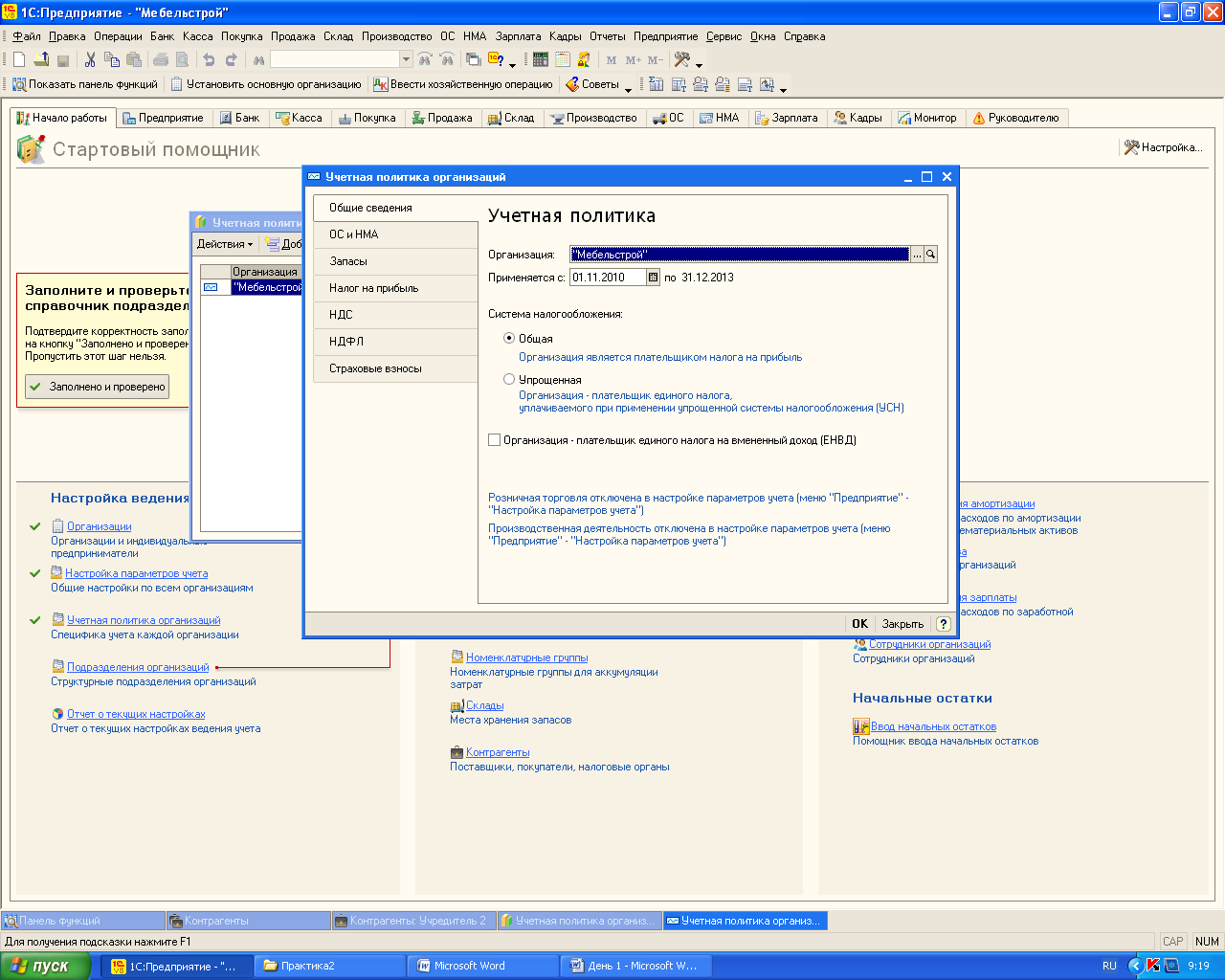Screen dimensions: 1225x980
Task: Select the НДФЛ section tab
Action: pos(395,342)
